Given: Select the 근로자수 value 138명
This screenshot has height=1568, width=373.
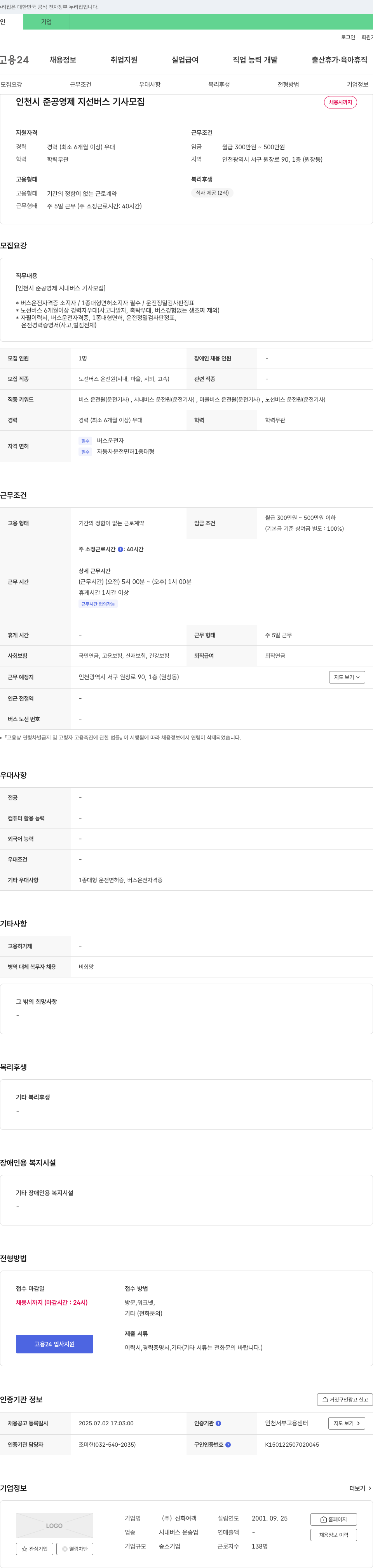Looking at the screenshot, I should point(260,1546).
